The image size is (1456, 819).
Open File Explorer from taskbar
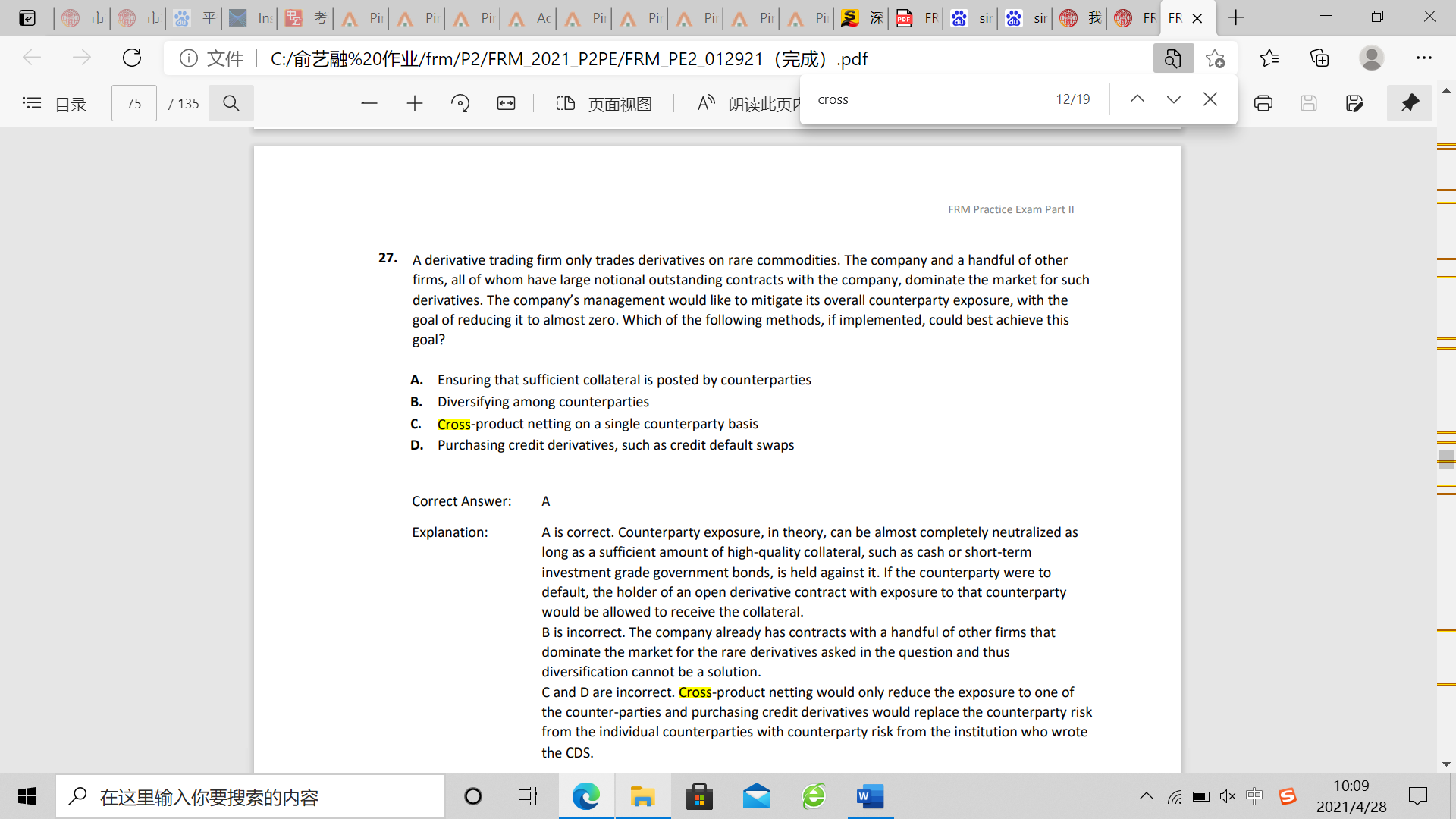[642, 796]
